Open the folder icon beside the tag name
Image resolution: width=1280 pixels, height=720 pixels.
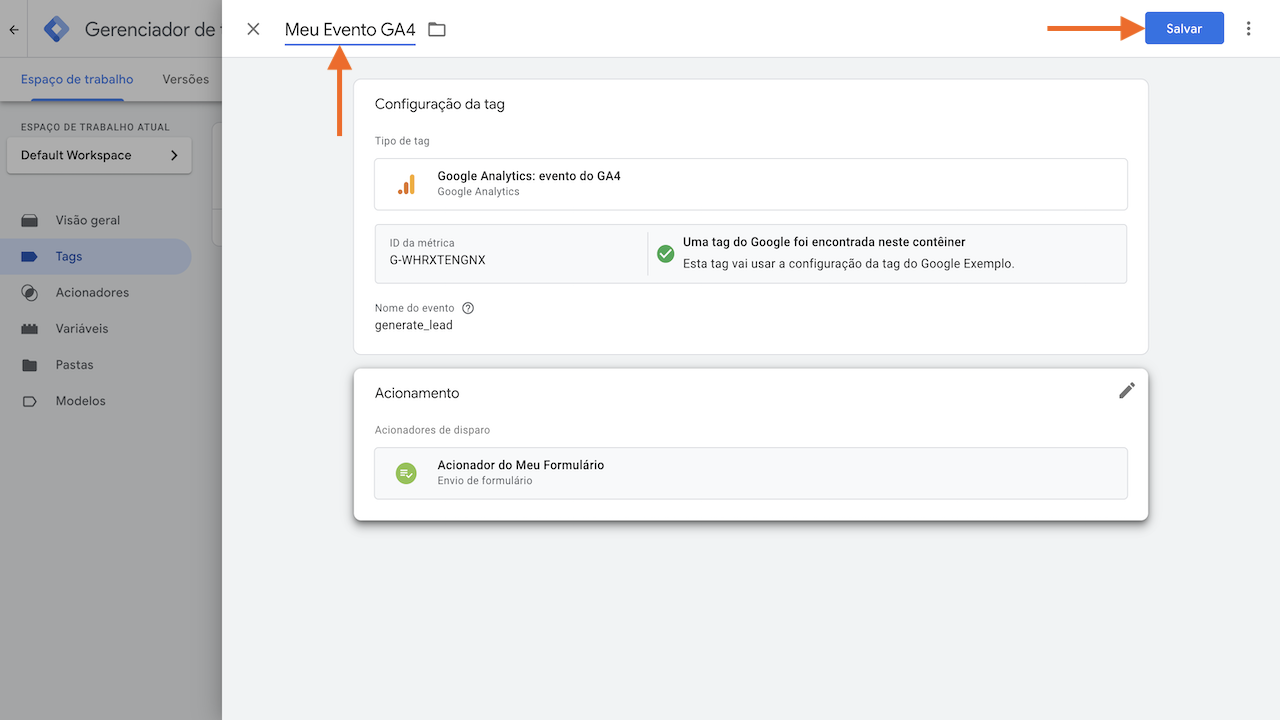click(436, 29)
